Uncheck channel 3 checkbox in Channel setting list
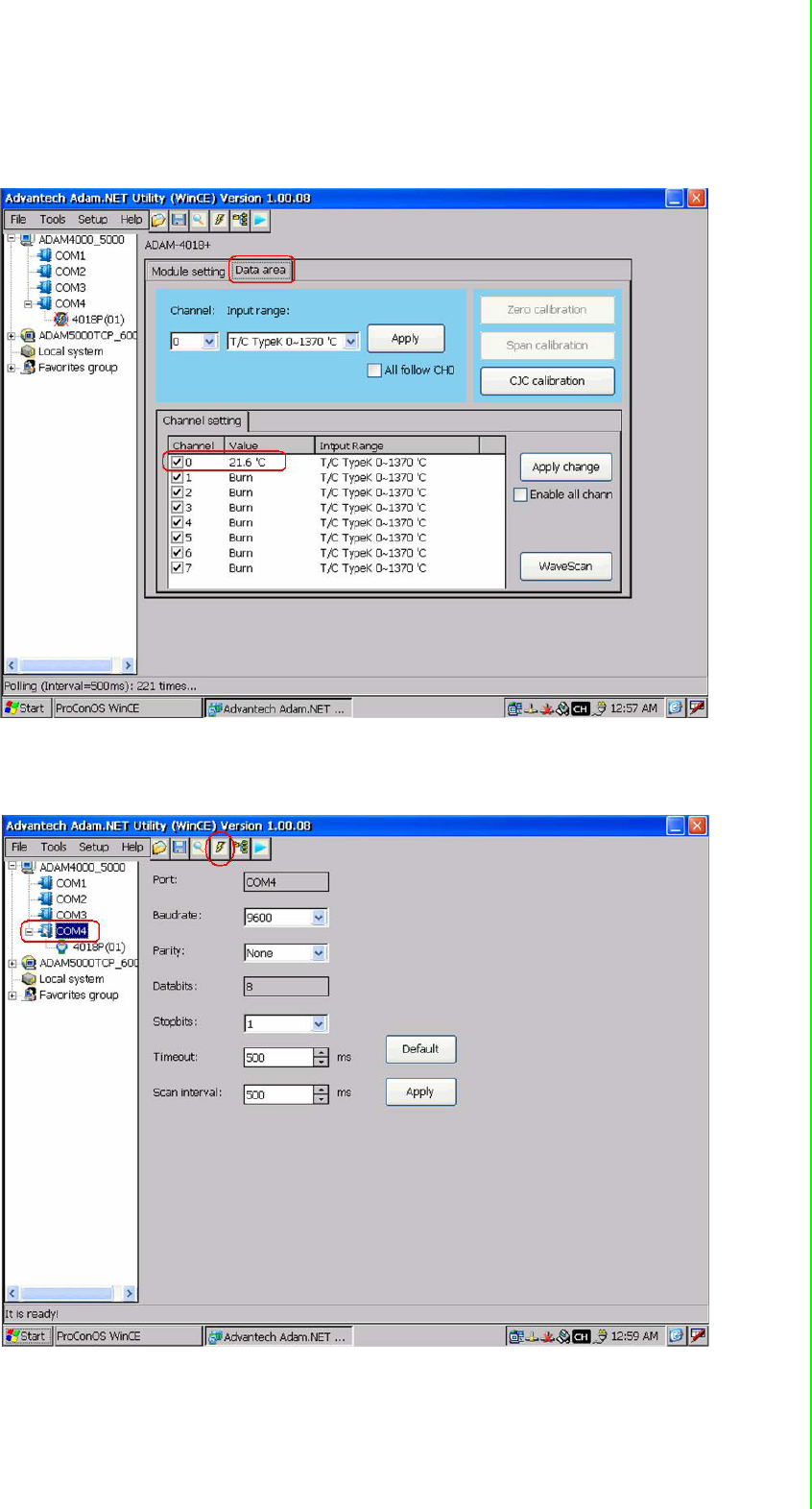The image size is (812, 1509). pos(178,508)
